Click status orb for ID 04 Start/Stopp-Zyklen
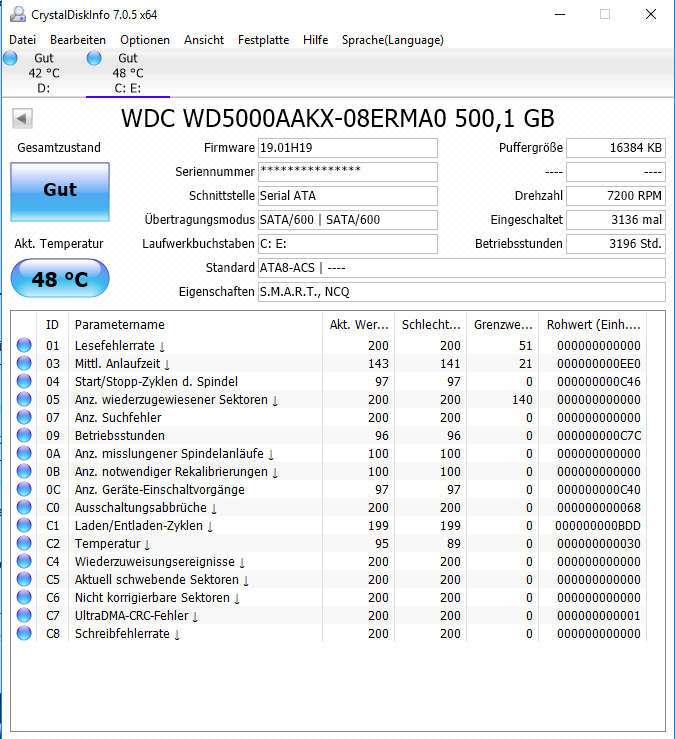The height and width of the screenshot is (739, 675). (x=24, y=381)
